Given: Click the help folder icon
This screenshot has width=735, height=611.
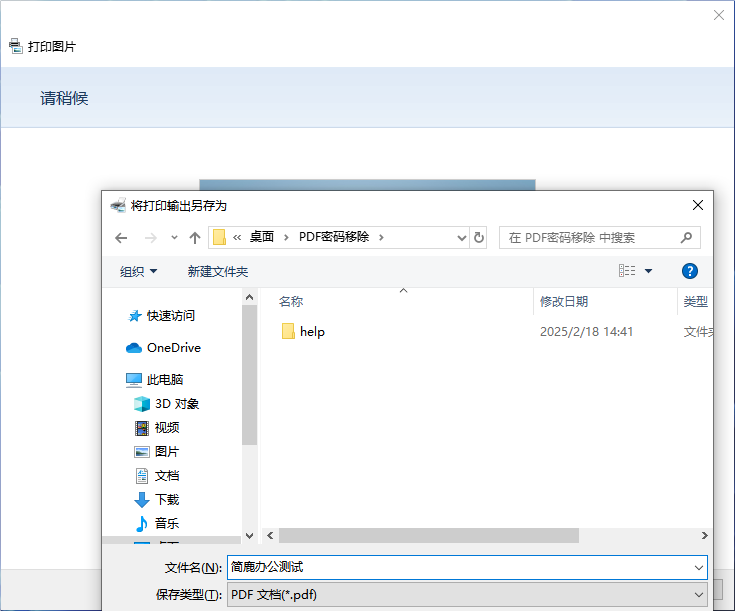Looking at the screenshot, I should click(288, 331).
